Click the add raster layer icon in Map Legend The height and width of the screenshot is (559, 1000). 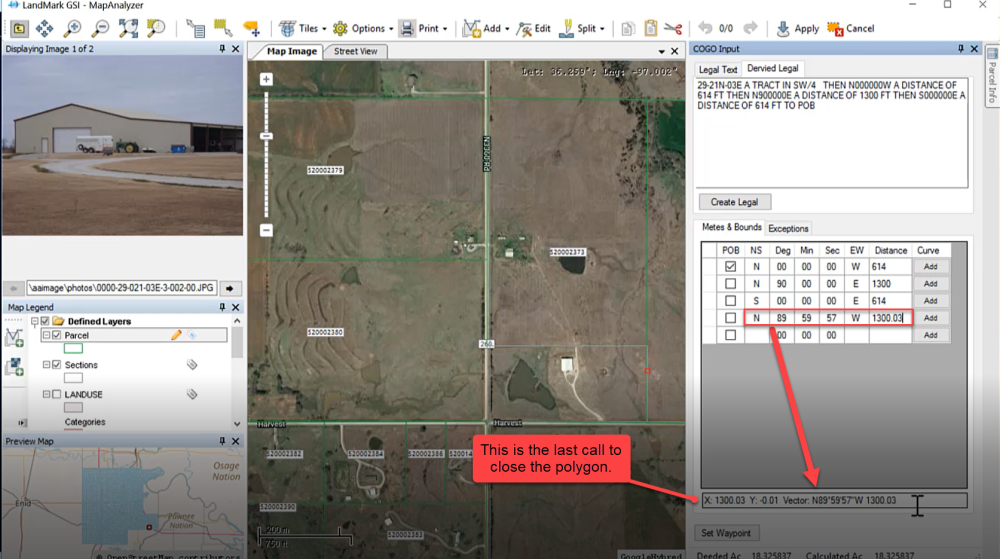(x=14, y=367)
